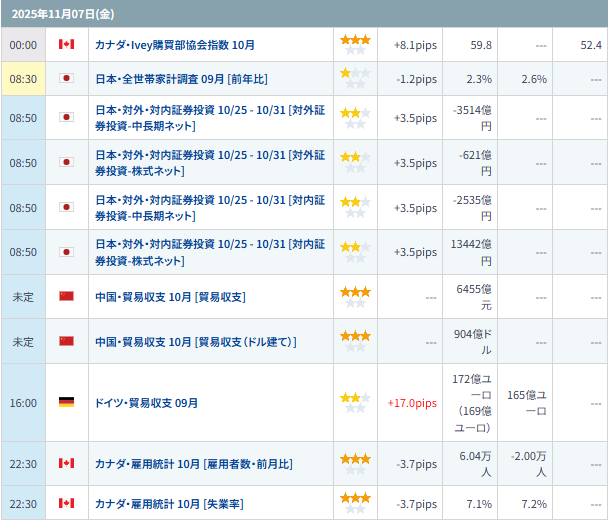Click China flag in 貿易収支(ドル建て) row
This screenshot has height=523, width=609.
[x=66, y=341]
